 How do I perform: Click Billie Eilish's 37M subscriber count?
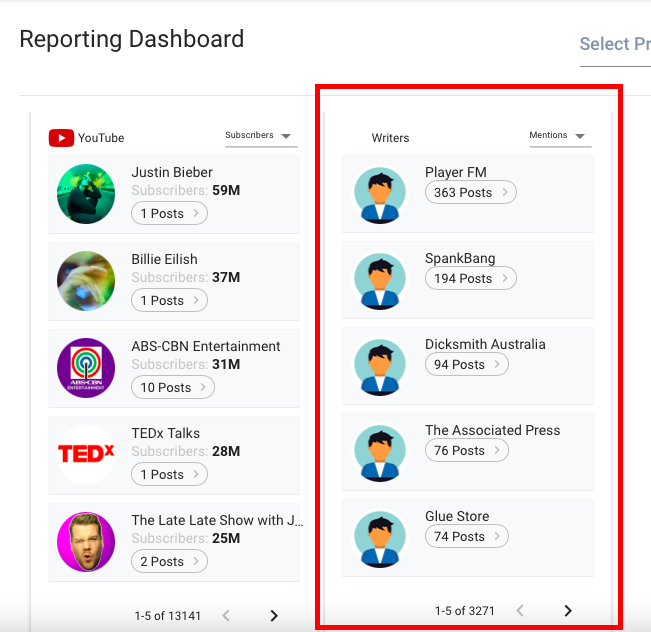(226, 277)
